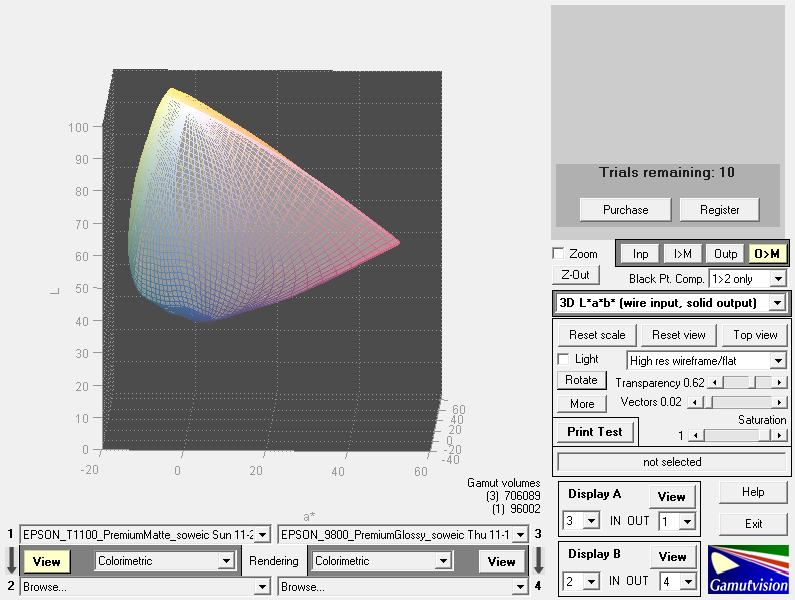Toggle the Light checkbox
The height and width of the screenshot is (600, 795).
point(563,359)
